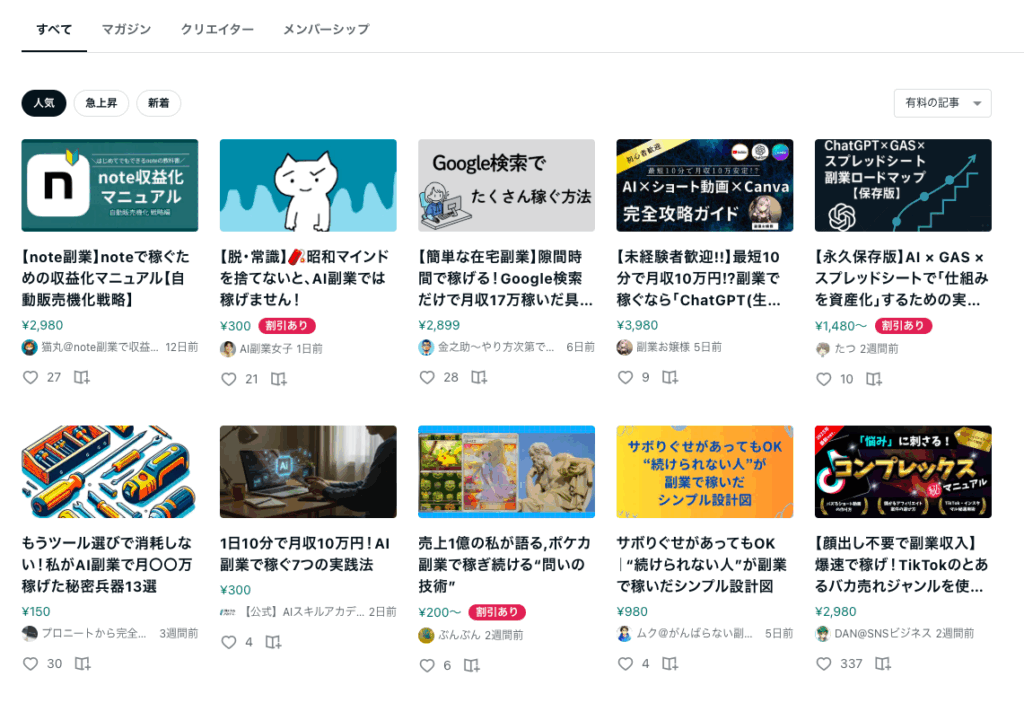Visit author たつ profile name

point(845,349)
